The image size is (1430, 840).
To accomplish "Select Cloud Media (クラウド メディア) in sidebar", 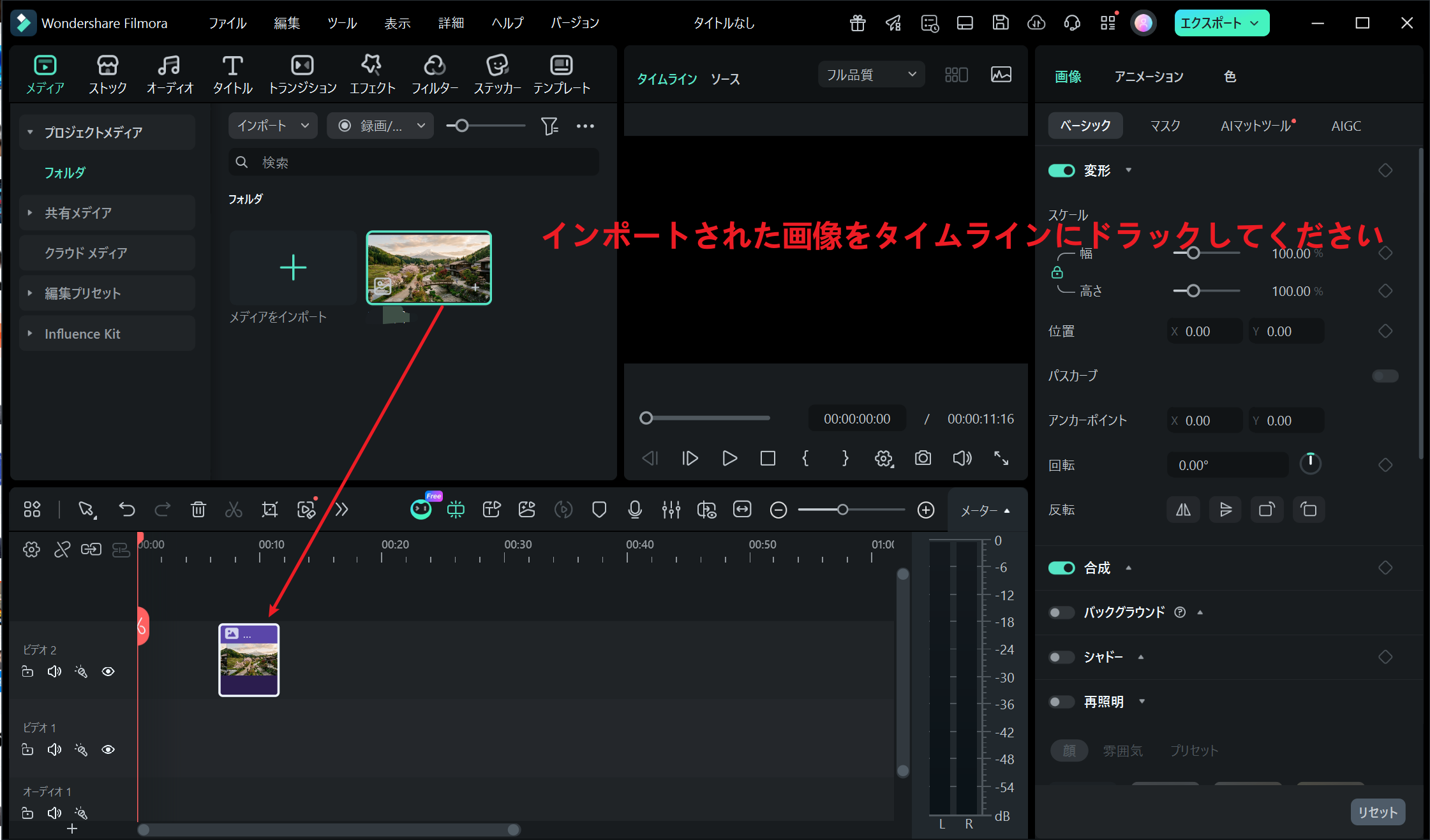I will coord(107,253).
